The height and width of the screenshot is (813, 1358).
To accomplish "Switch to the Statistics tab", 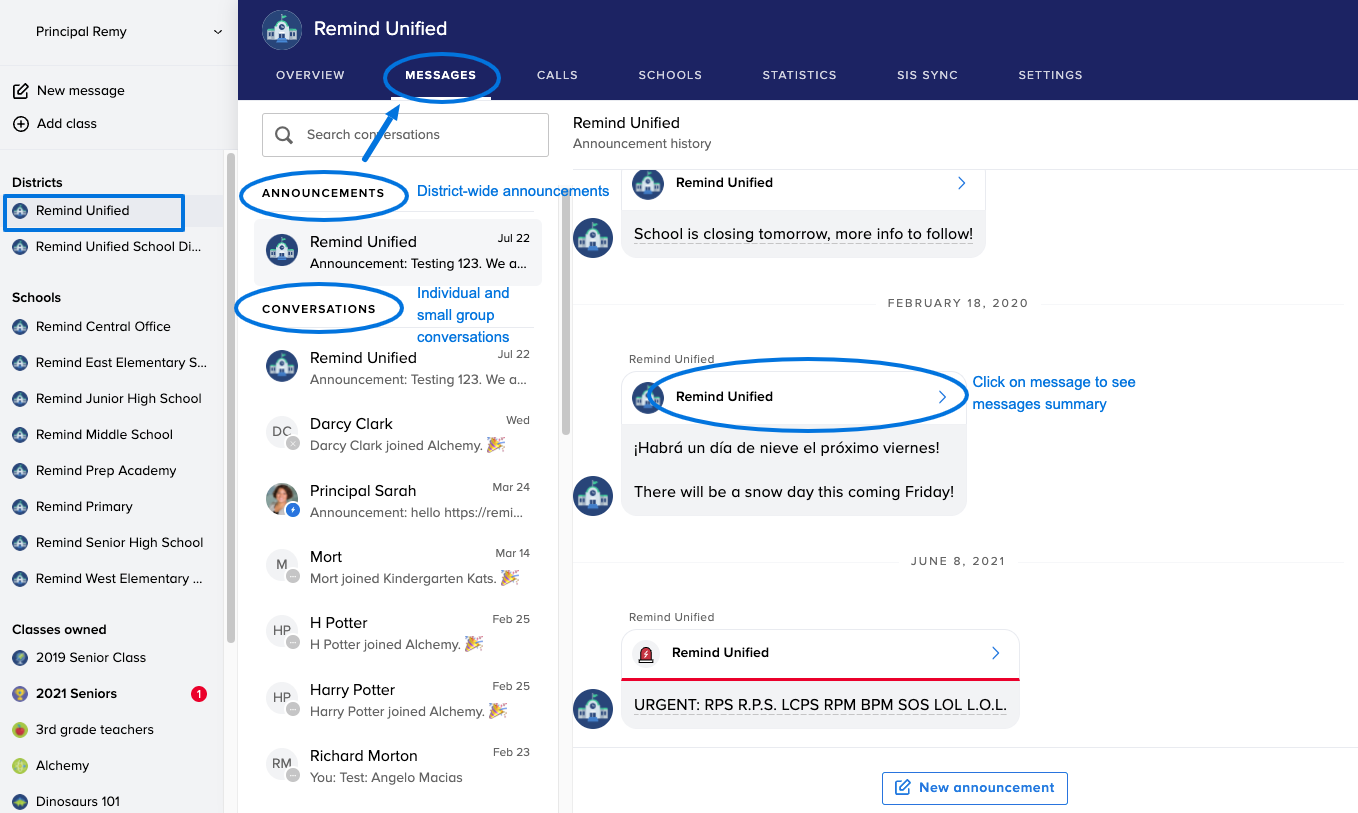I will 799,75.
